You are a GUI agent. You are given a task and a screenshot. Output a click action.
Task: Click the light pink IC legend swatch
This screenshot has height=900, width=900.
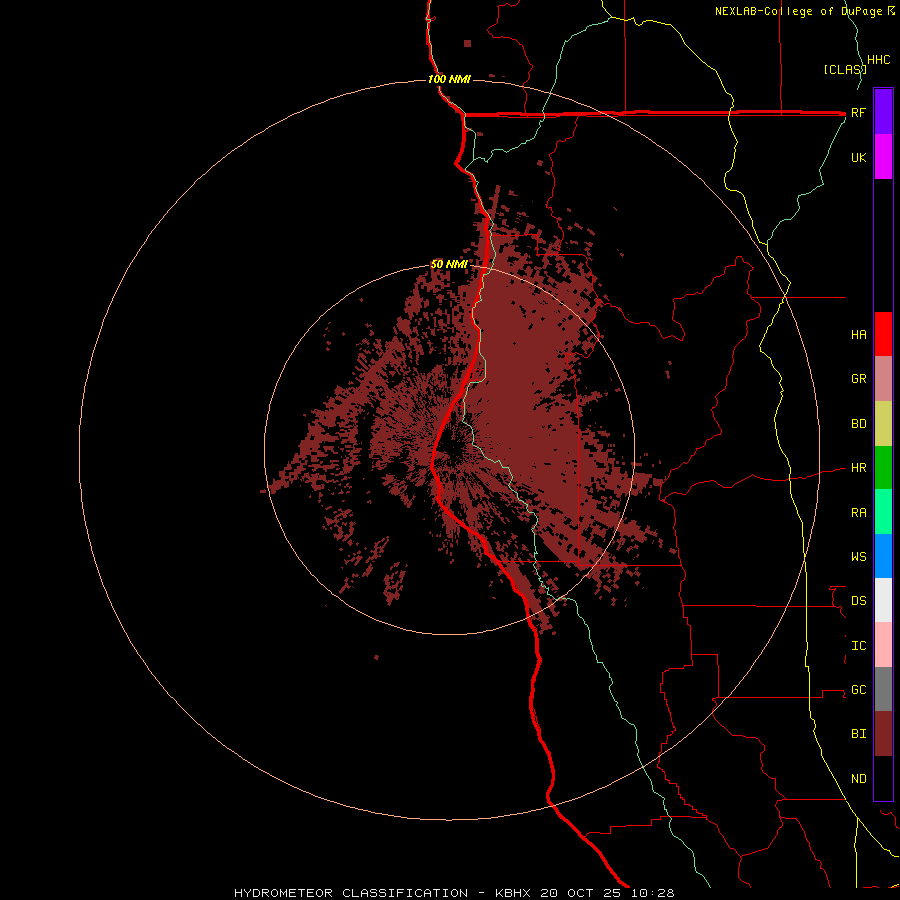click(883, 645)
